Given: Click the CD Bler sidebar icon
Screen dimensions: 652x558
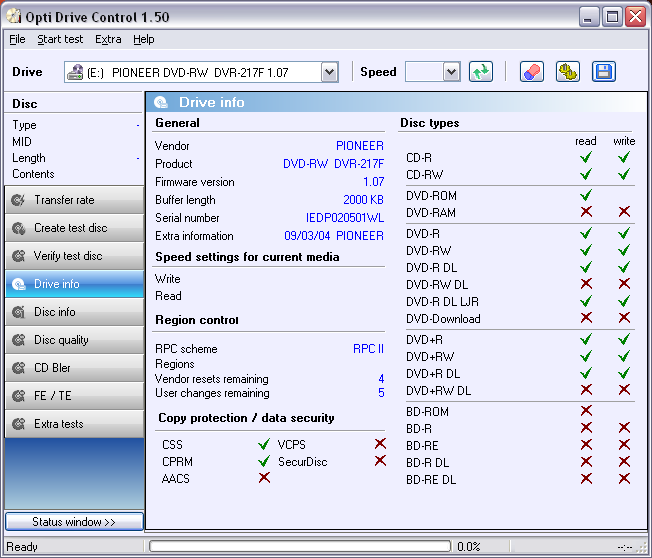Looking at the screenshot, I should coord(18,368).
